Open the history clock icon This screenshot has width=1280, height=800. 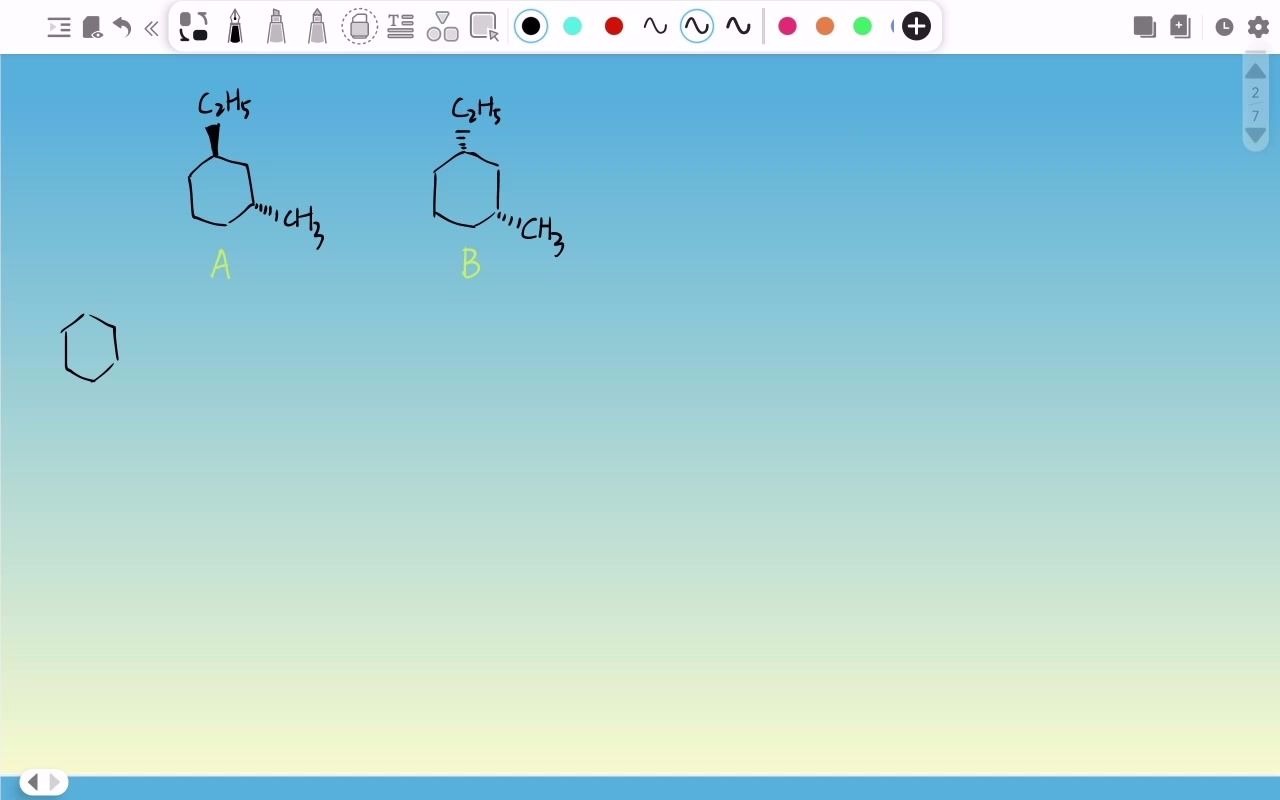pos(1224,27)
